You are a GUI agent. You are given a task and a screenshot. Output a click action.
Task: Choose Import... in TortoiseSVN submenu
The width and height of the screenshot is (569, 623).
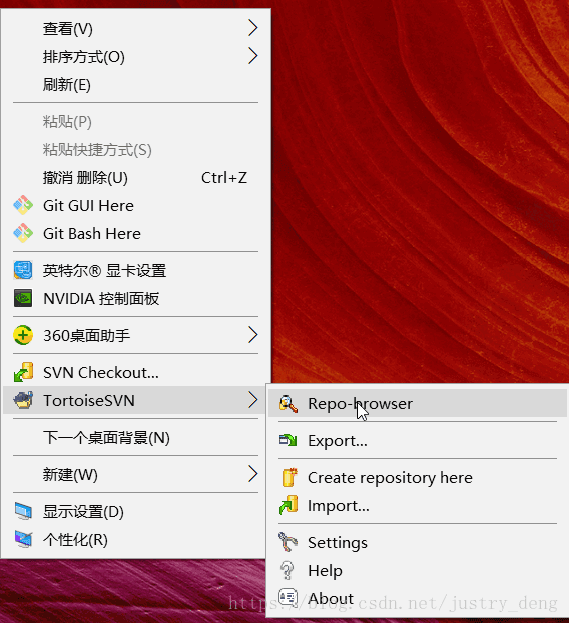(x=417, y=505)
